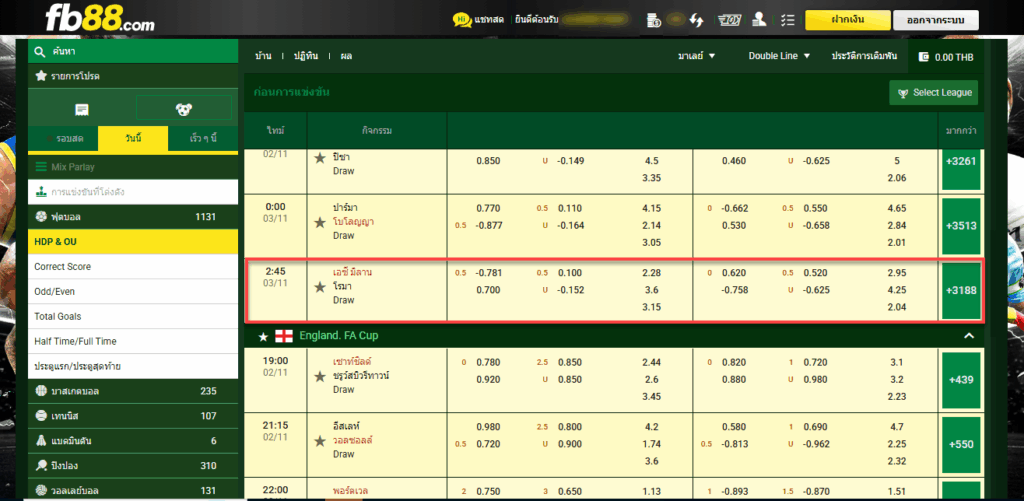Switch to the วันนี้ today tab
1024x501 pixels.
(x=133, y=138)
